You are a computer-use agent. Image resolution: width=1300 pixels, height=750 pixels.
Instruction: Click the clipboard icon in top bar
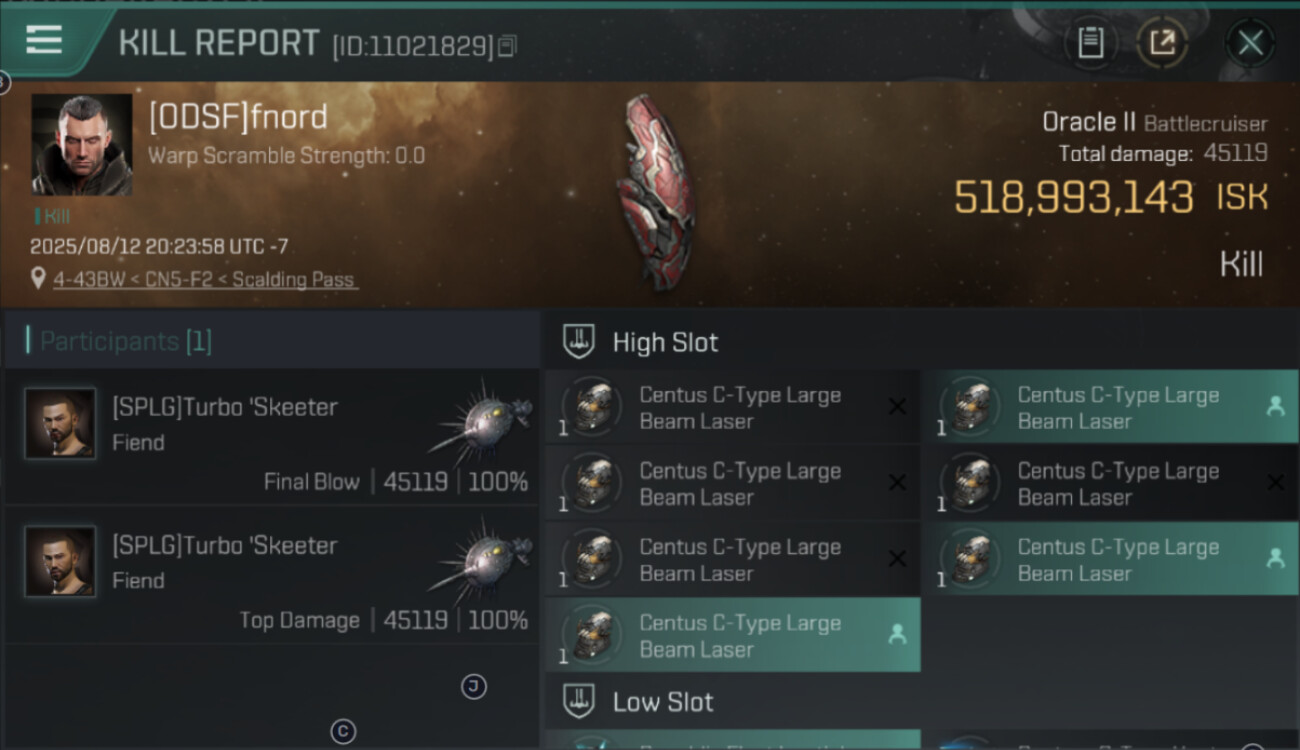click(1090, 43)
